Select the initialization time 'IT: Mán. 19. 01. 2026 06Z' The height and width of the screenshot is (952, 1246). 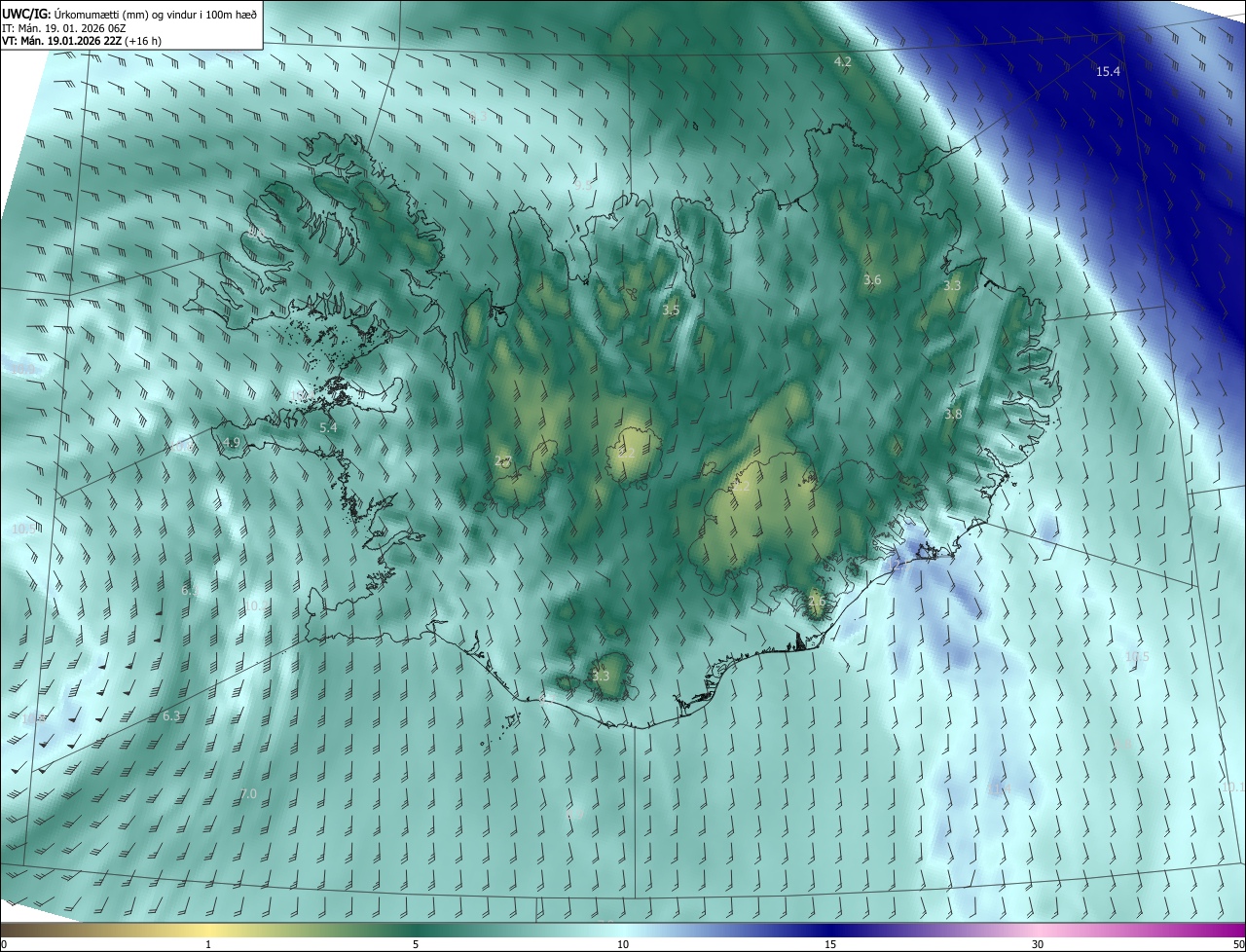tap(63, 28)
